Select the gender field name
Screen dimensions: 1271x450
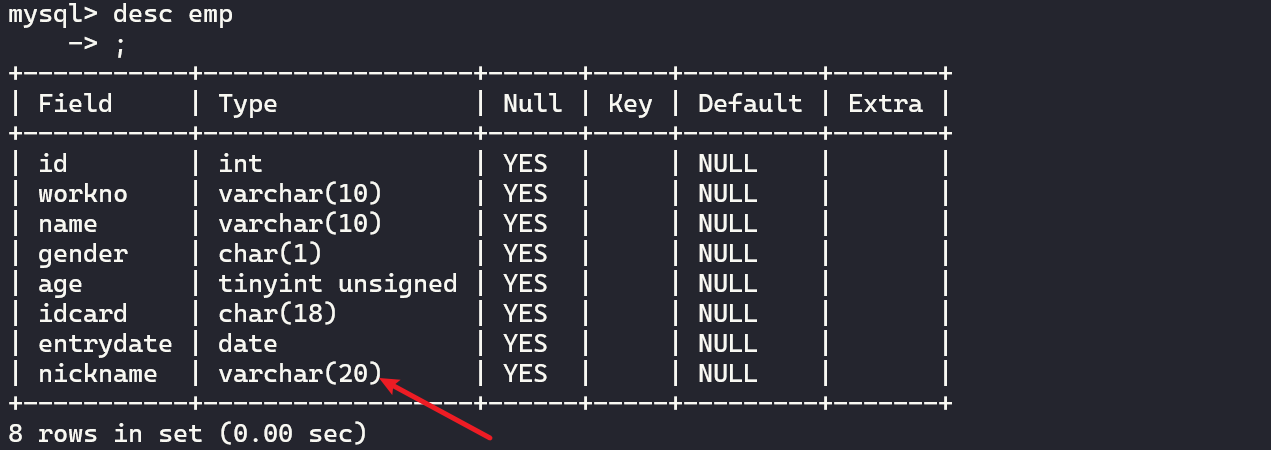[82, 253]
